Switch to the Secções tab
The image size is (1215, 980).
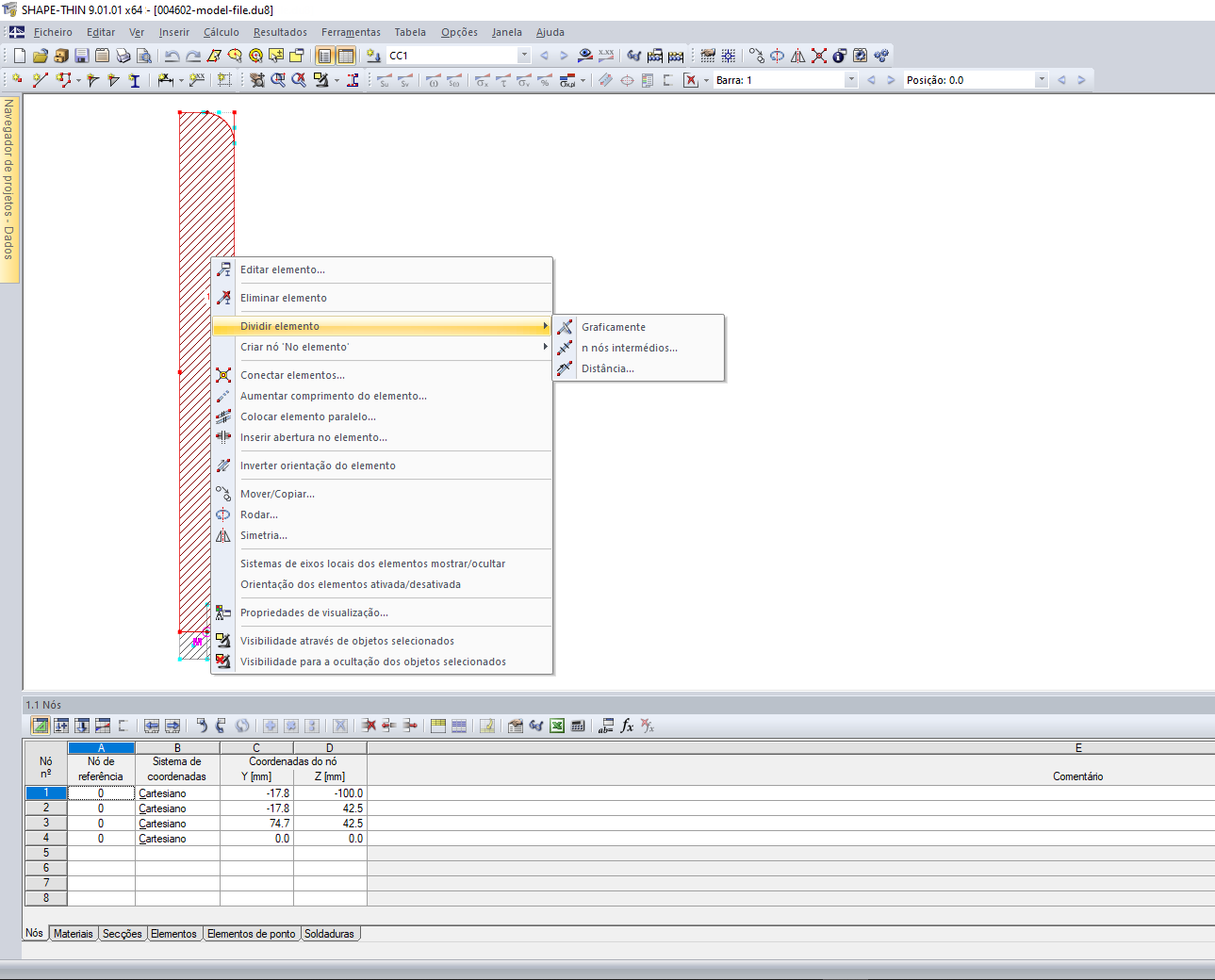point(123,934)
